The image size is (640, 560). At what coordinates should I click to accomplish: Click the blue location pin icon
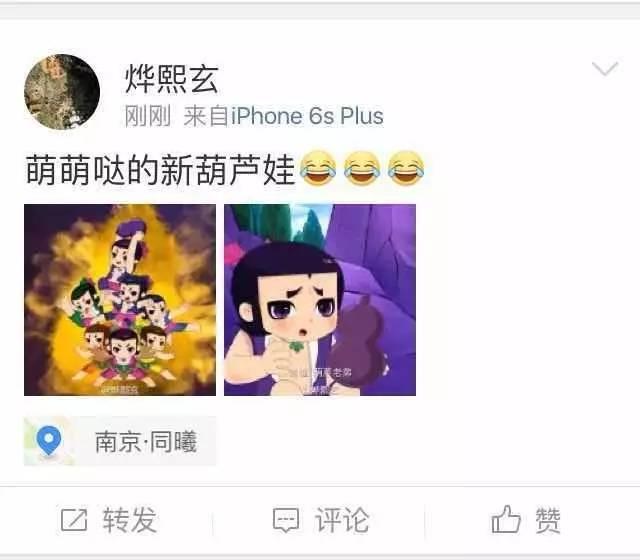coord(49,440)
